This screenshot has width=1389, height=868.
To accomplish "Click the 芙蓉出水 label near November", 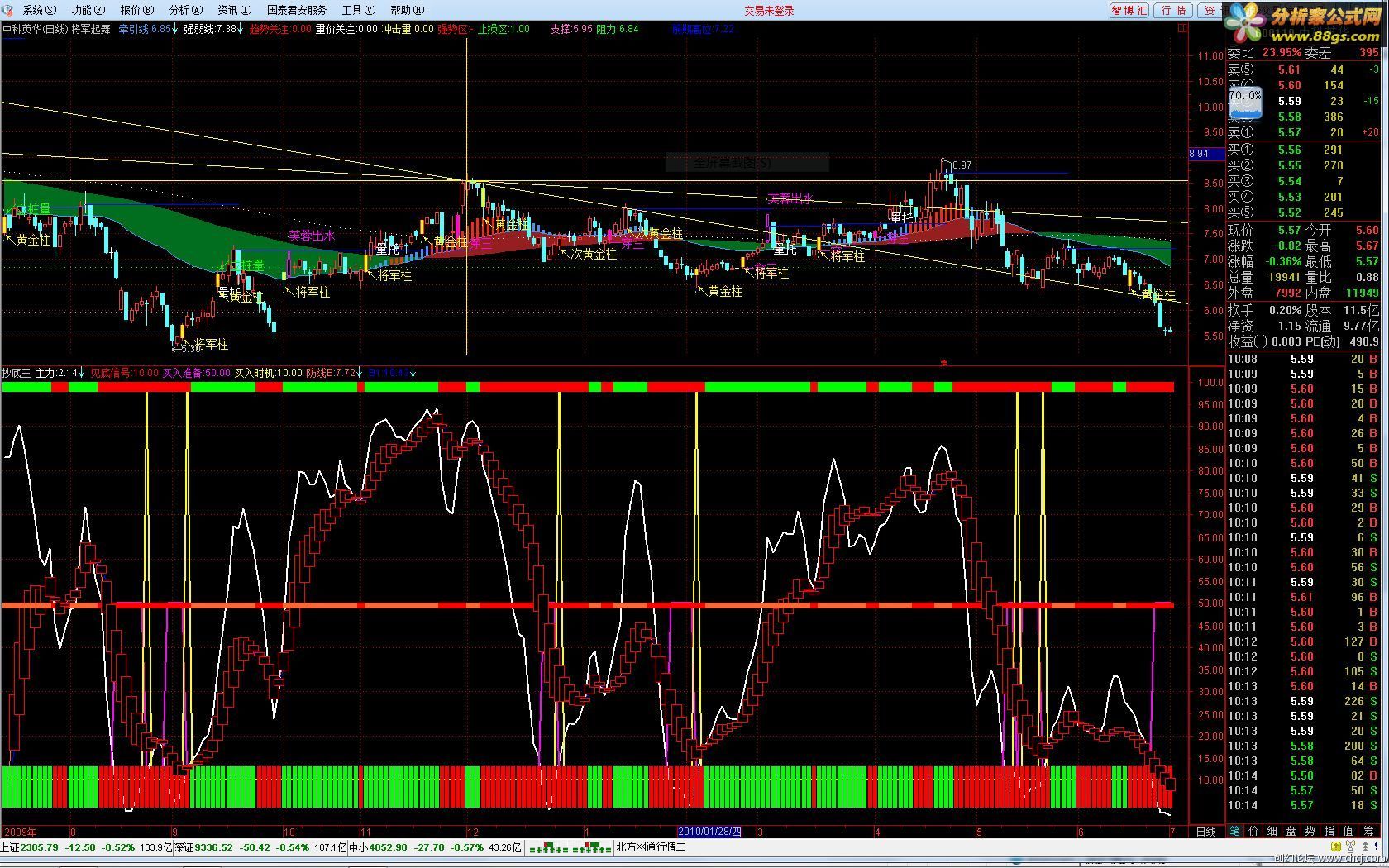I will 312,236.
